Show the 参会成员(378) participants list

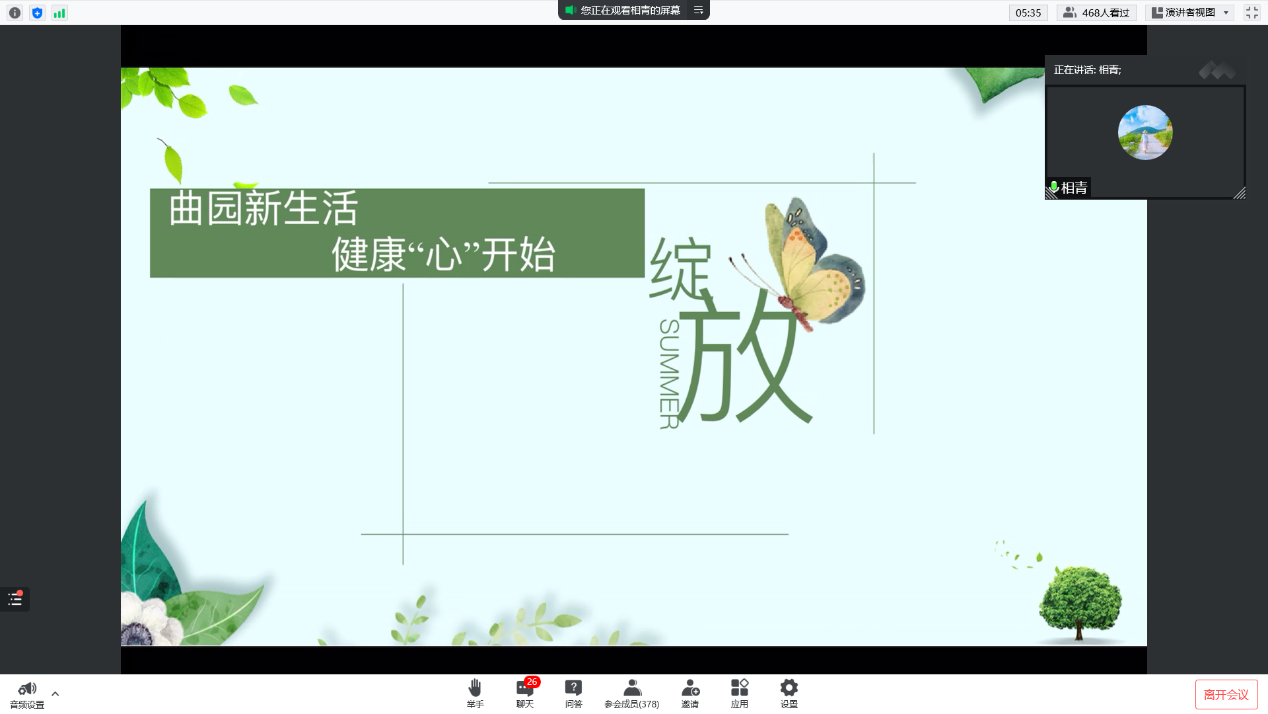(632, 692)
